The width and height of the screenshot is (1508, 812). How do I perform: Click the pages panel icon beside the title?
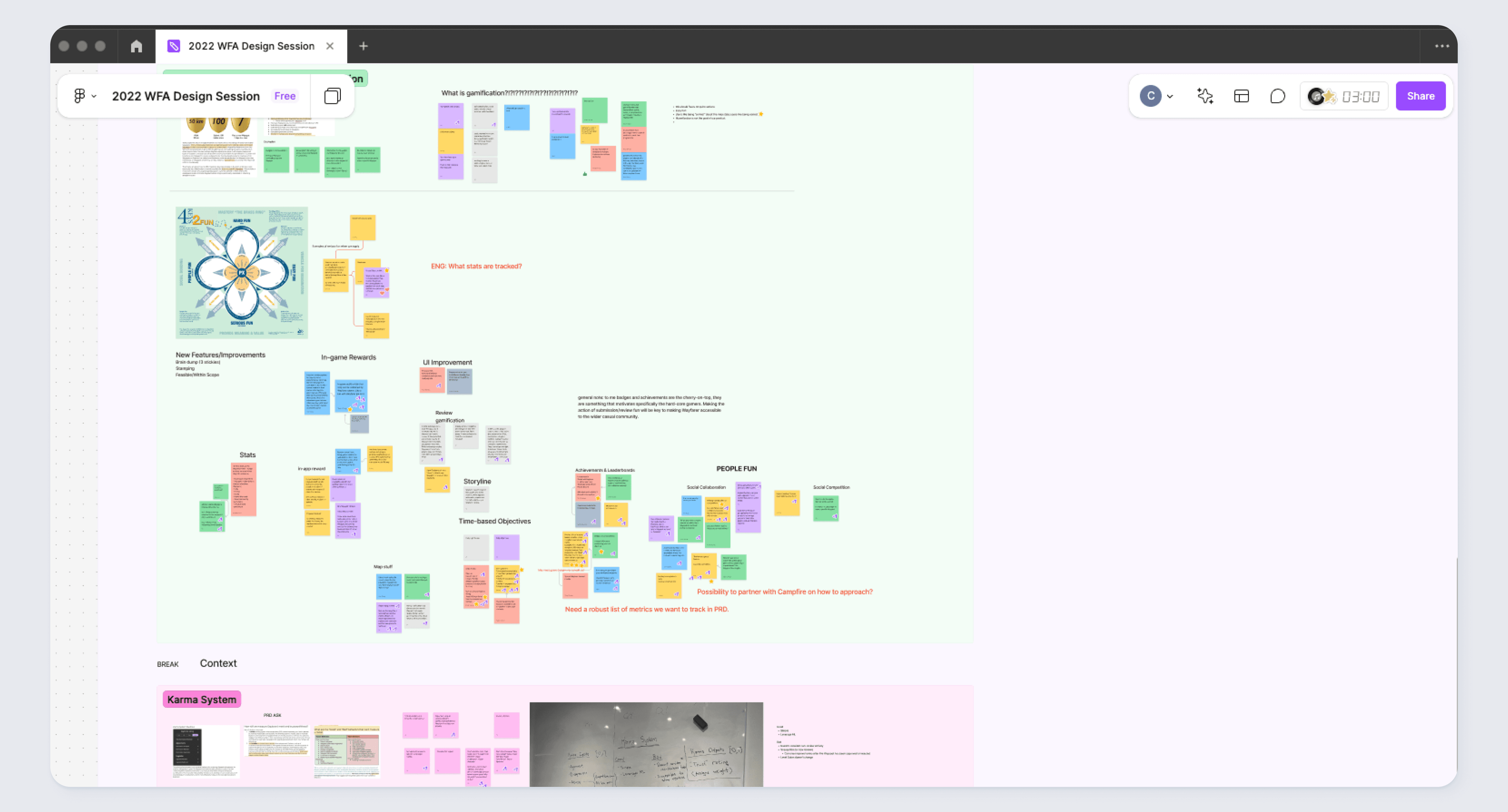332,96
